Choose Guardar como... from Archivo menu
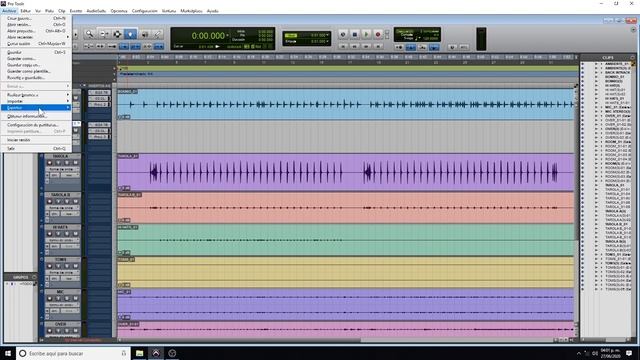640x360 pixels. coord(36,58)
